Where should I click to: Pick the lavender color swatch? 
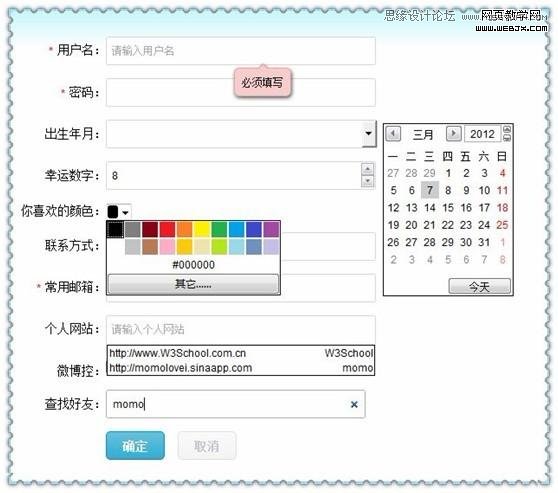tap(271, 247)
